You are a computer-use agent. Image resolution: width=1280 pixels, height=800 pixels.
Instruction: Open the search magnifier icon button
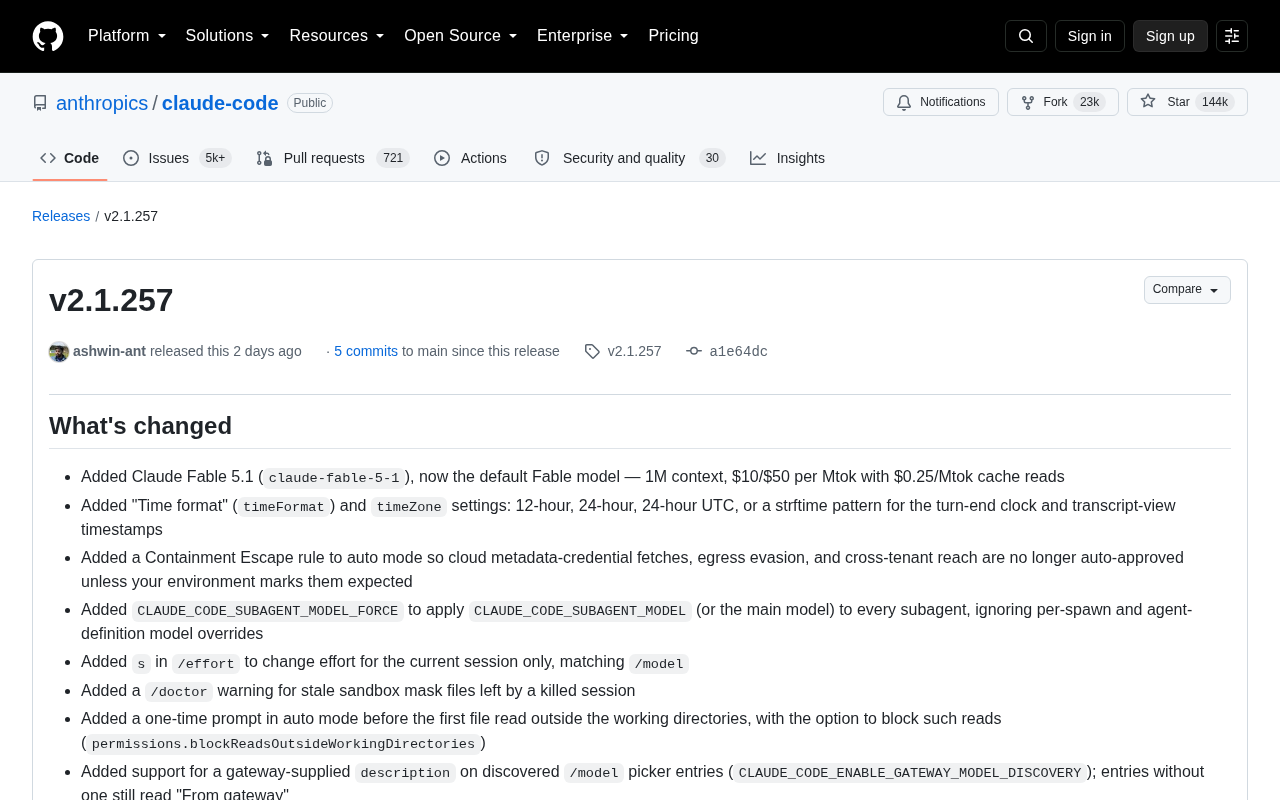coord(1026,36)
